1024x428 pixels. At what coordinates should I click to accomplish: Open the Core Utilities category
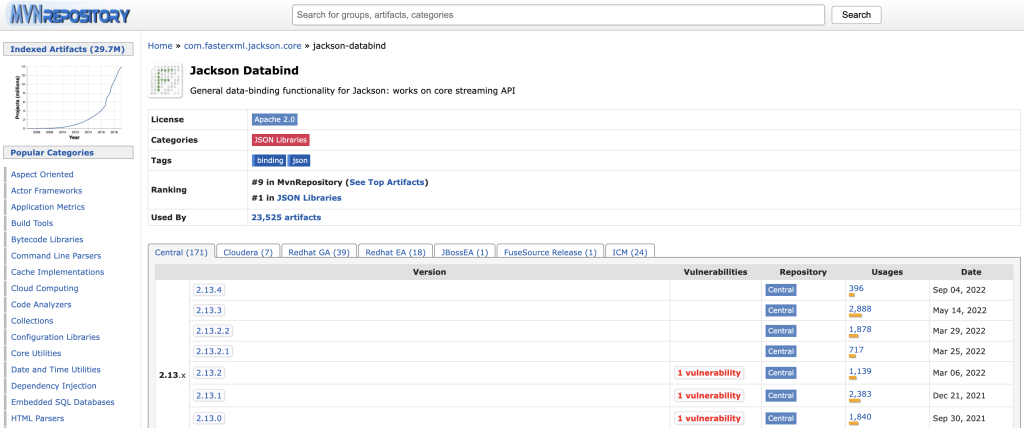36,354
